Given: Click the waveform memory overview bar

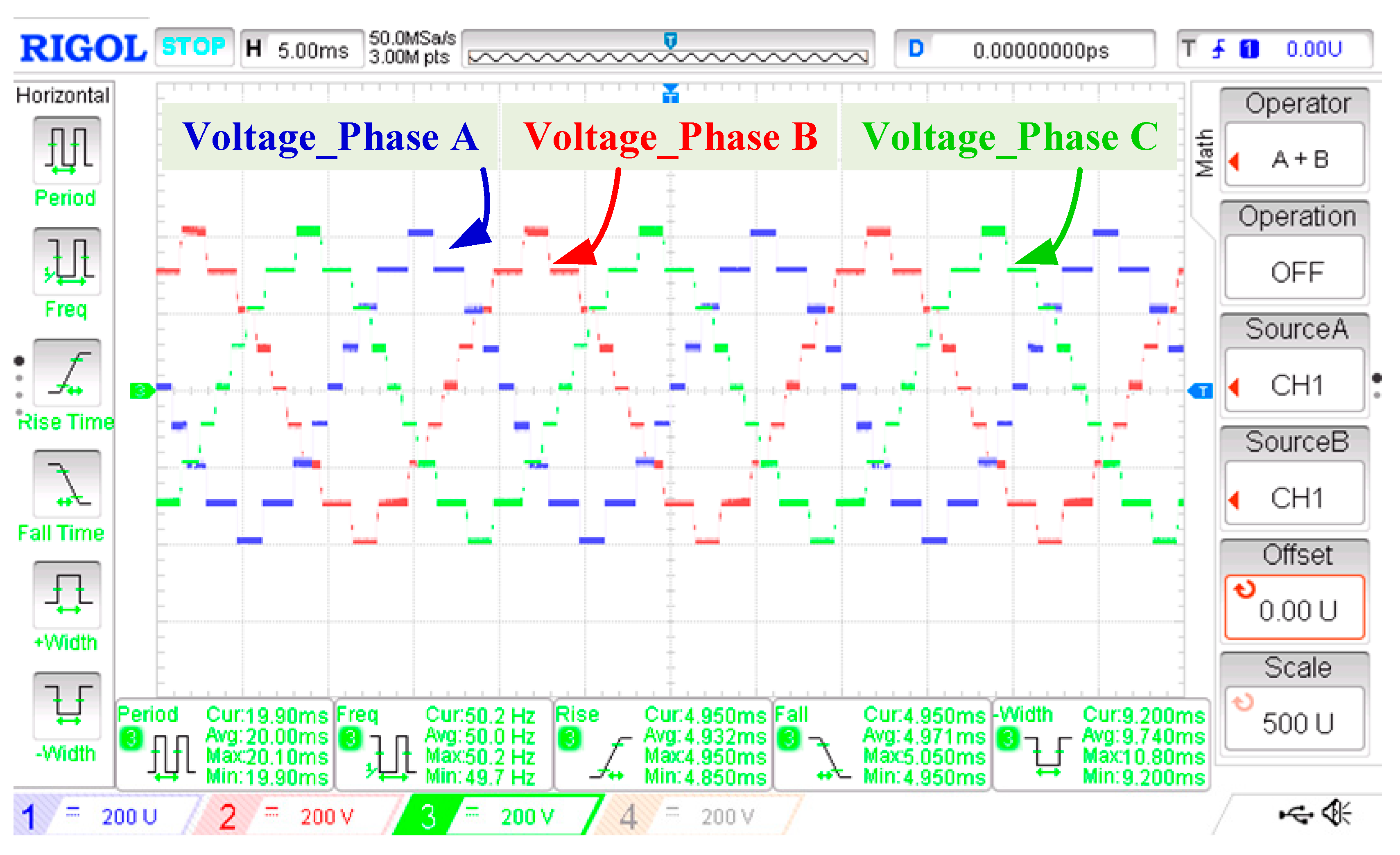Looking at the screenshot, I should (668, 50).
